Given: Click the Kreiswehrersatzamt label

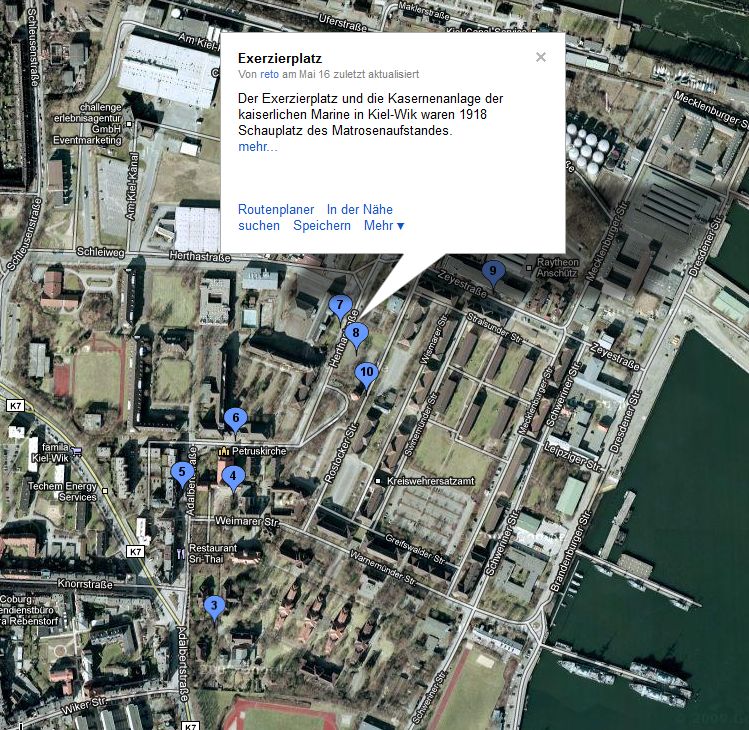Looking at the screenshot, I should pyautogui.click(x=431, y=481).
